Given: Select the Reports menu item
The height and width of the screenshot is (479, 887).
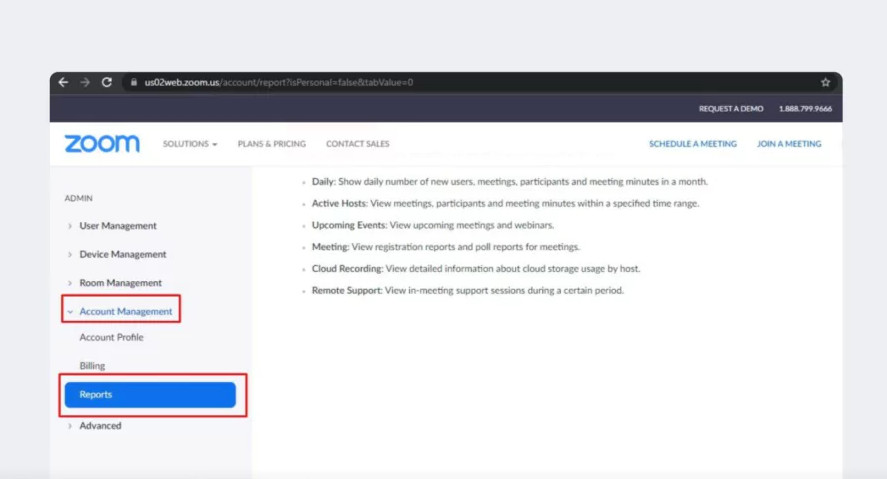Looking at the screenshot, I should click(x=150, y=395).
